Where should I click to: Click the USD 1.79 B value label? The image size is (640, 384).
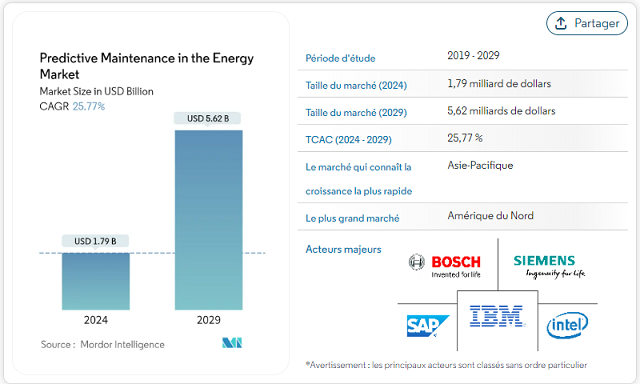(95, 241)
